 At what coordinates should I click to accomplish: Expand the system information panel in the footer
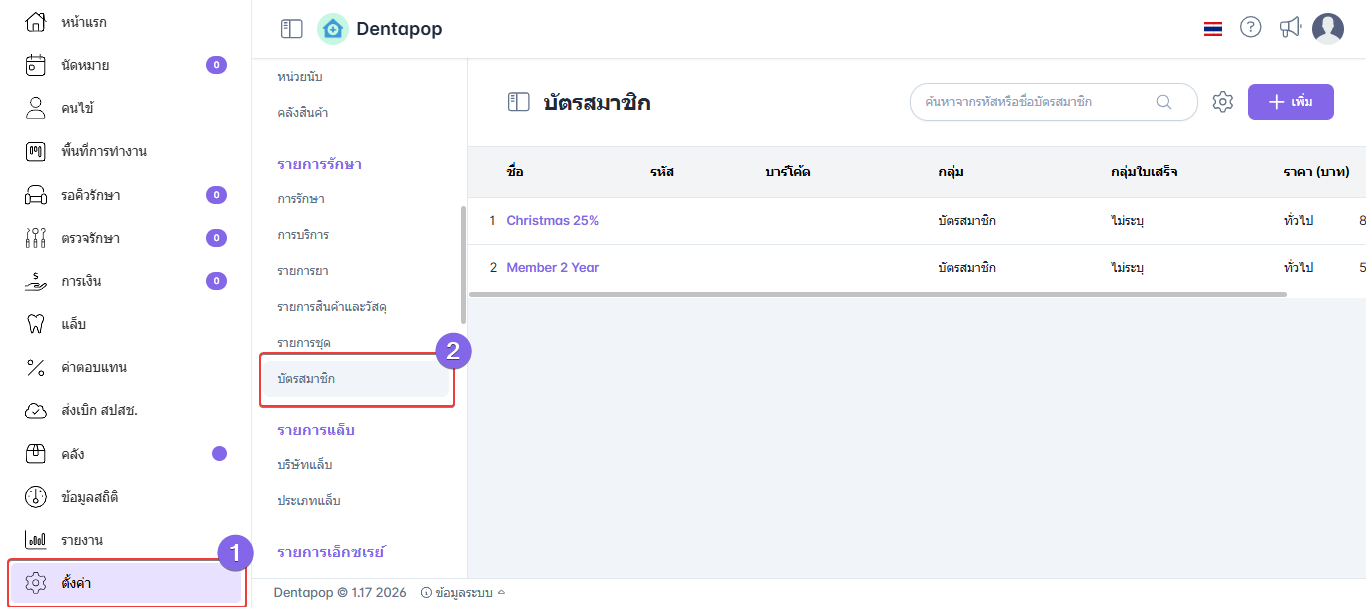(463, 593)
